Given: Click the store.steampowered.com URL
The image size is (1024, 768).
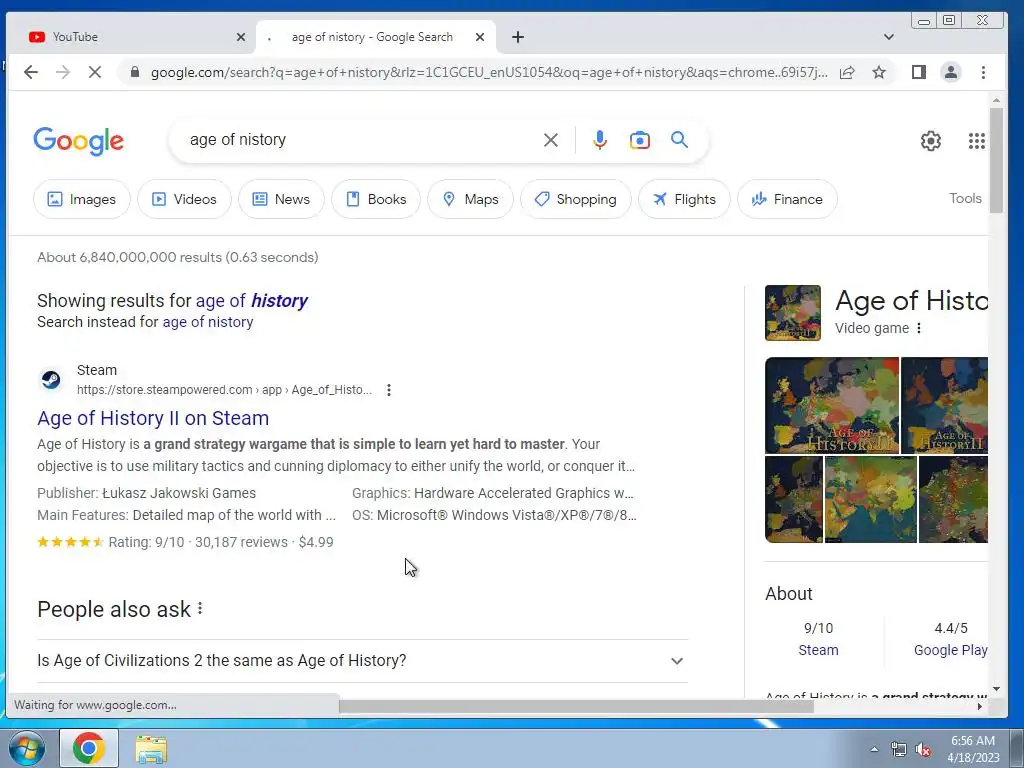Looking at the screenshot, I should coord(224,390).
